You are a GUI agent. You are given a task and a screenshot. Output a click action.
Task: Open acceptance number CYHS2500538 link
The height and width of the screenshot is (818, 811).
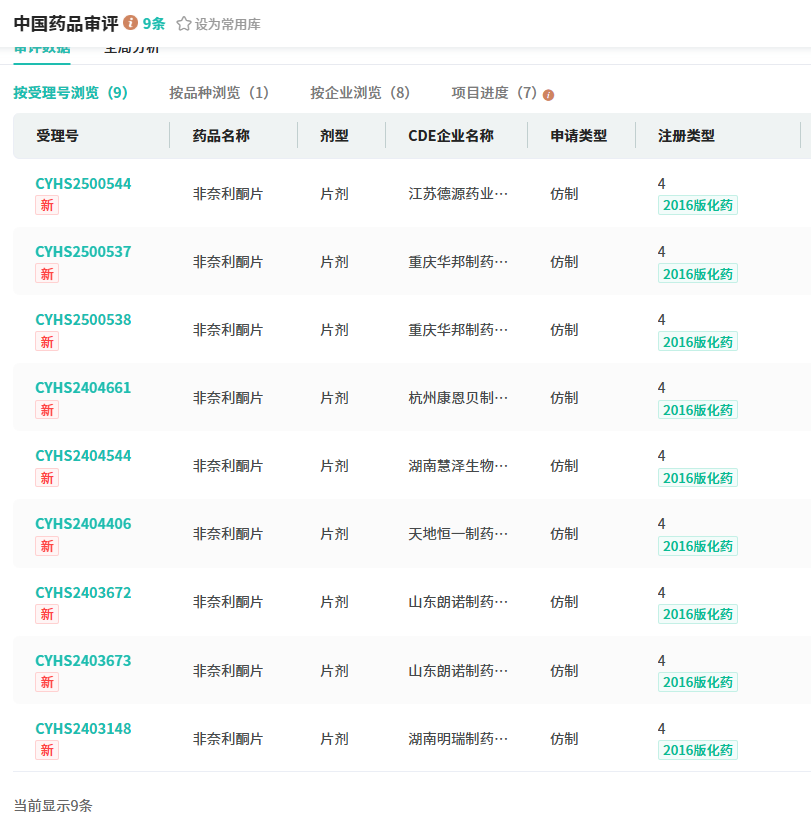83,320
